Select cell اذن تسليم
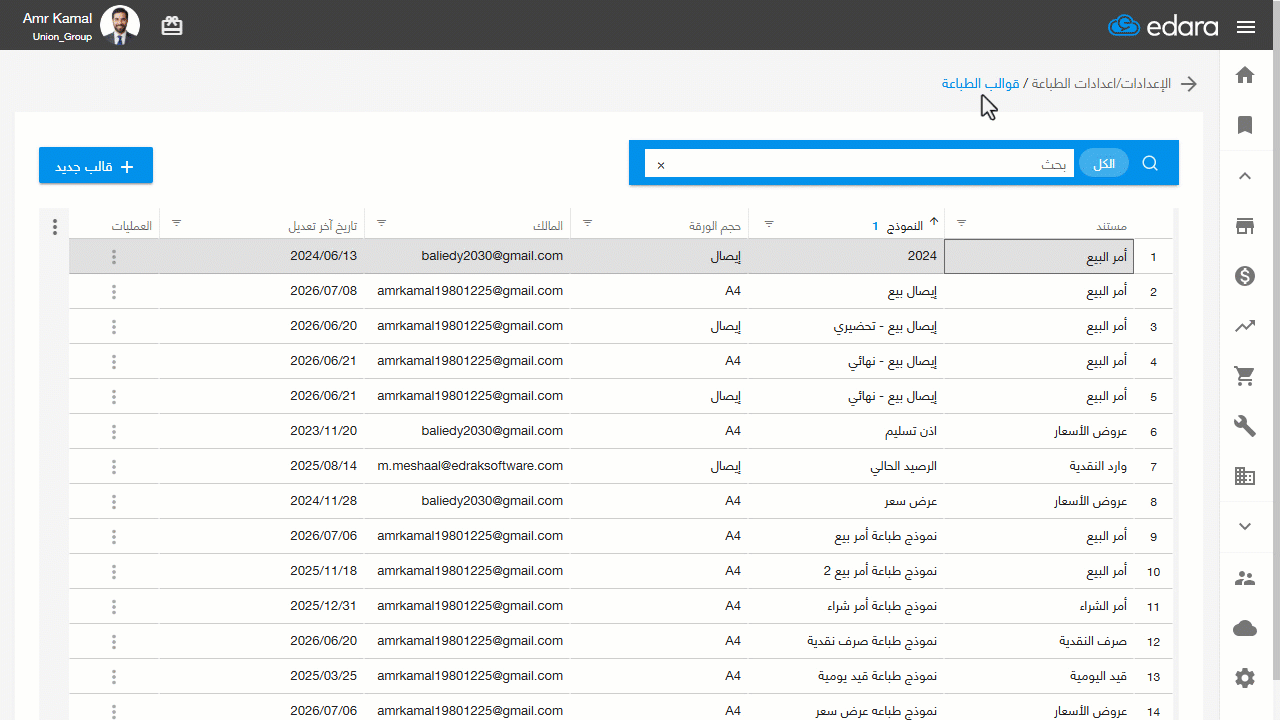Image resolution: width=1280 pixels, height=720 pixels. pyautogui.click(x=846, y=431)
